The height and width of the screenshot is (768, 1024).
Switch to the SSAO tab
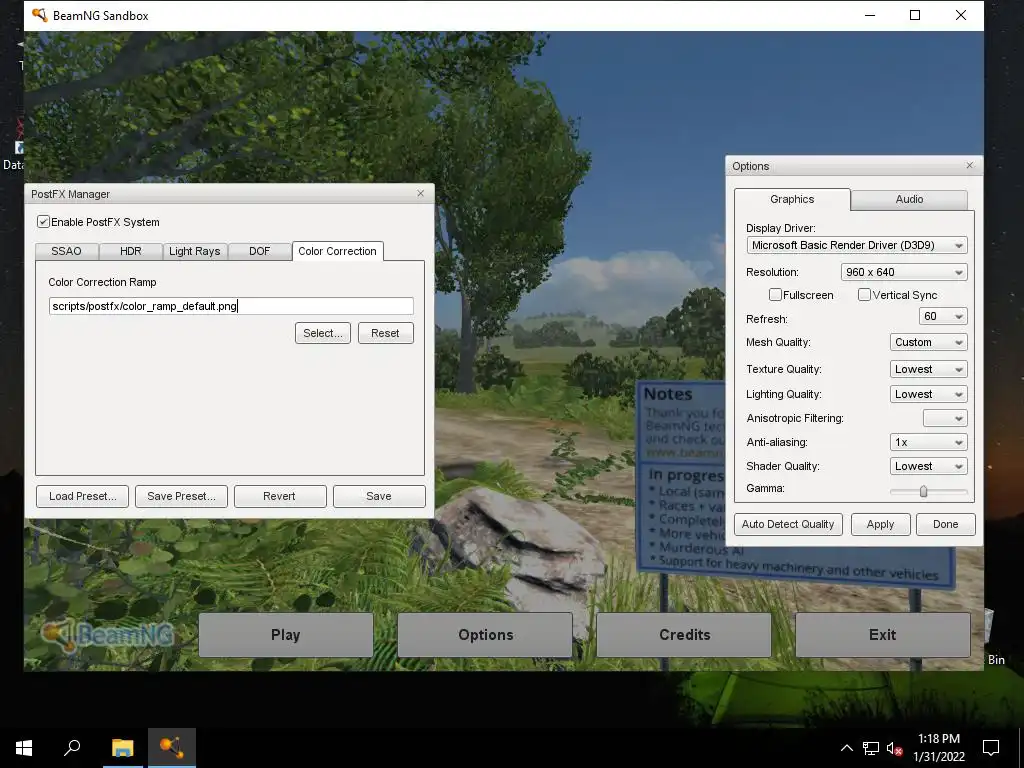tap(67, 251)
